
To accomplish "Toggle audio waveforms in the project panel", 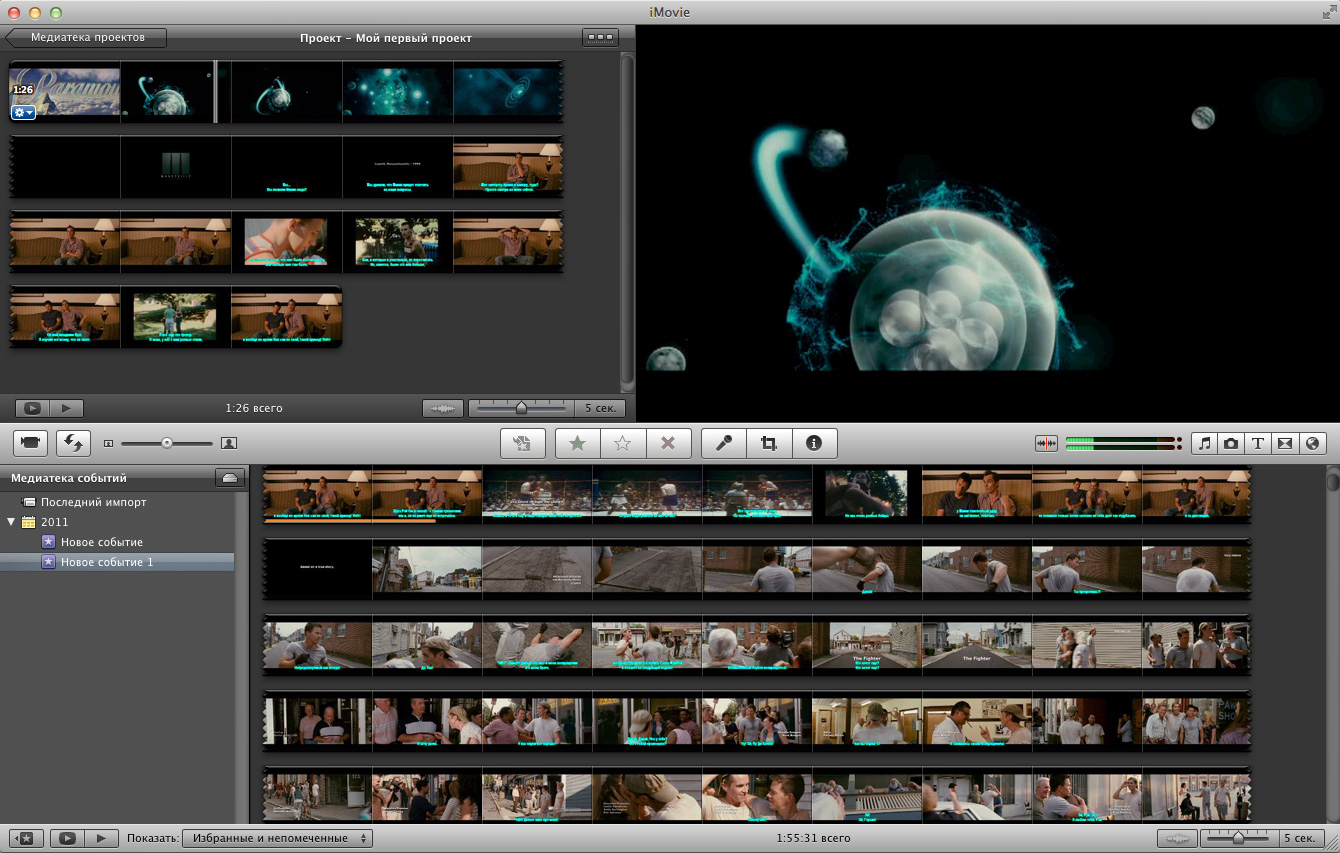I will point(443,408).
